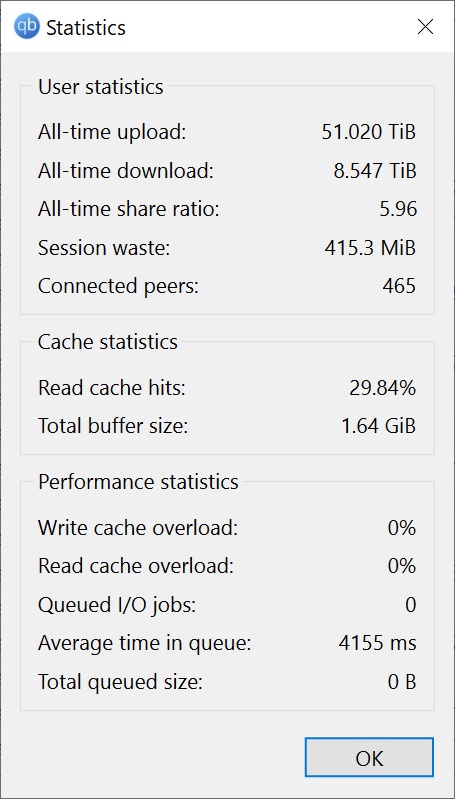Click the Write cache overload label

click(x=138, y=528)
